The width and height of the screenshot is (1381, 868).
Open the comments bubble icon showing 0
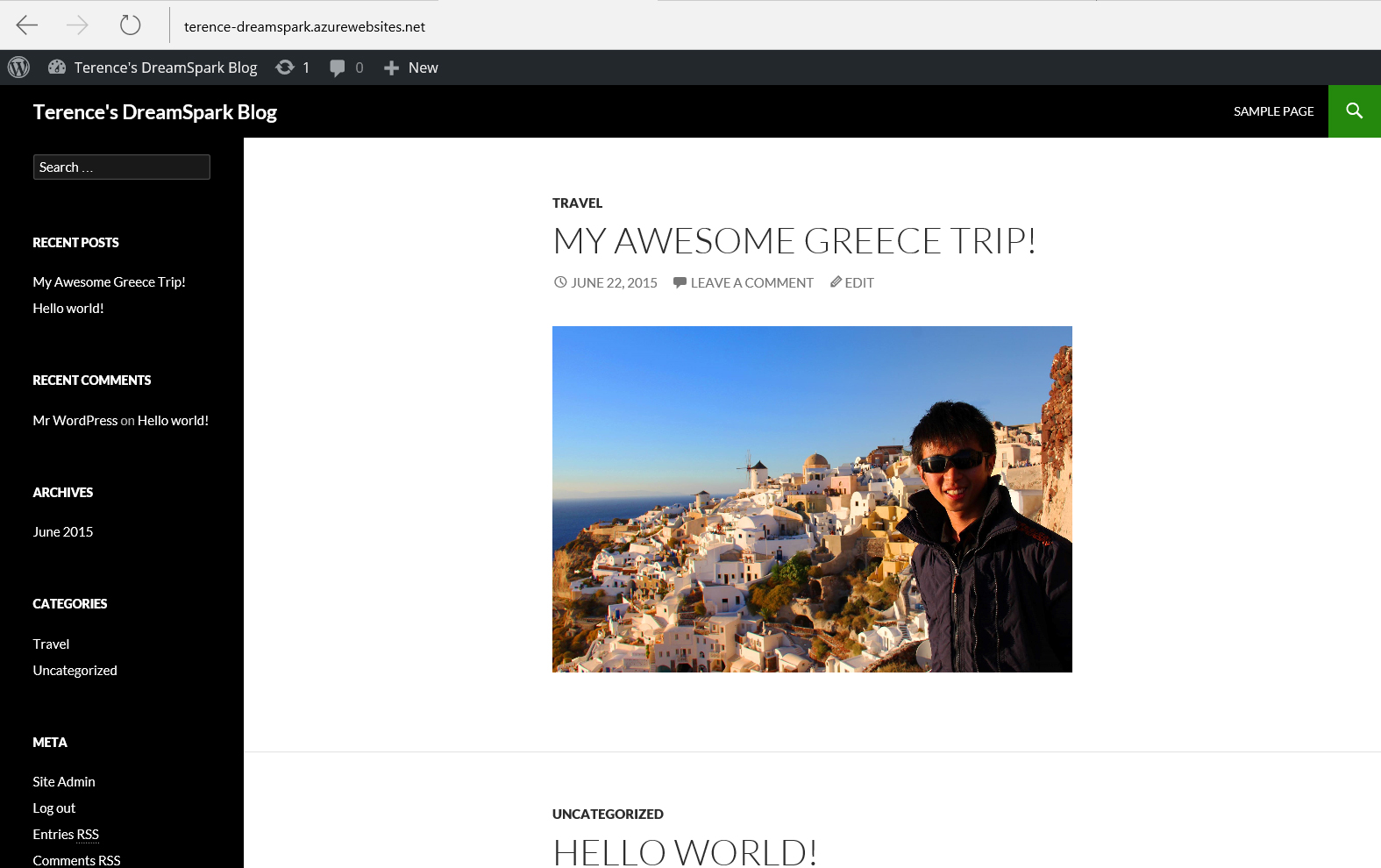338,68
